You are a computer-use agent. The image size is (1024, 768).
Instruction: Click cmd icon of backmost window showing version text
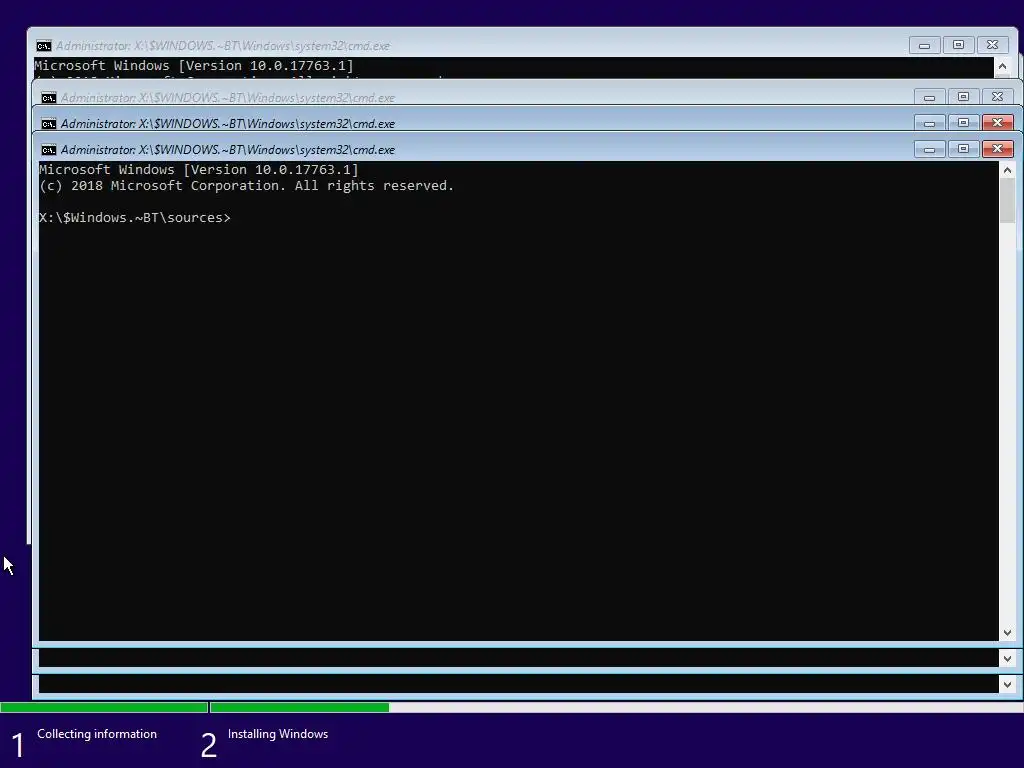44,46
